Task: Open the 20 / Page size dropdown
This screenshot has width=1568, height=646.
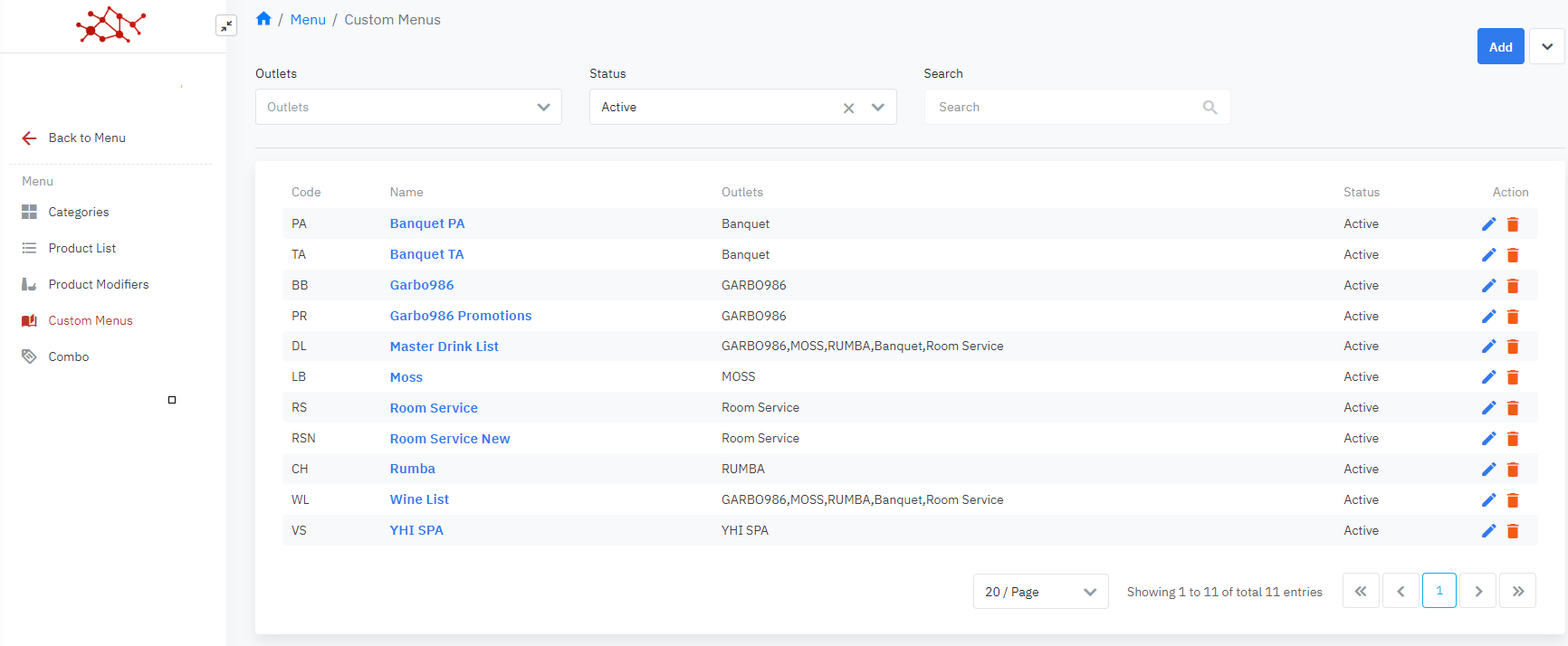Action: [x=1040, y=592]
